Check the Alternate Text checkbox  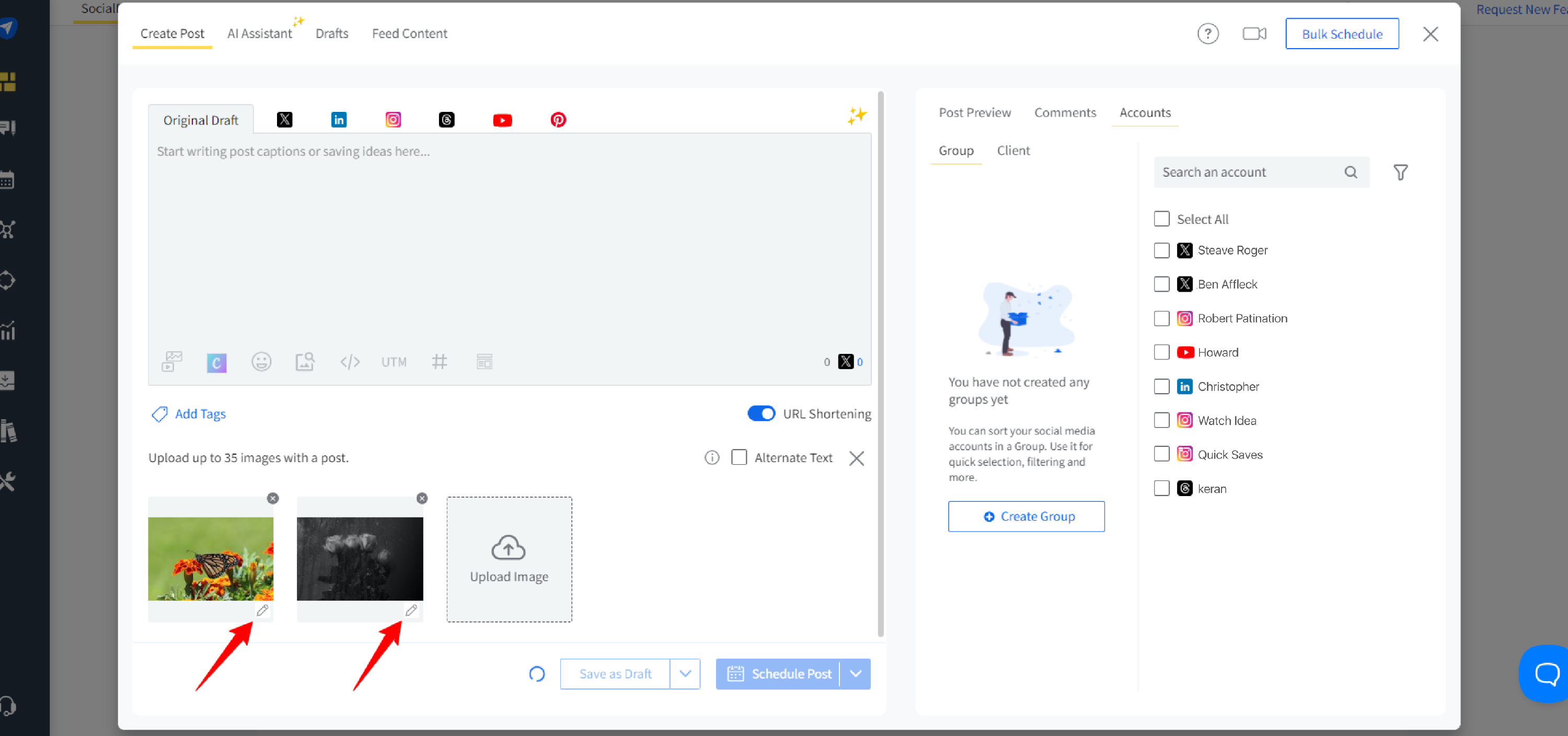(x=739, y=458)
